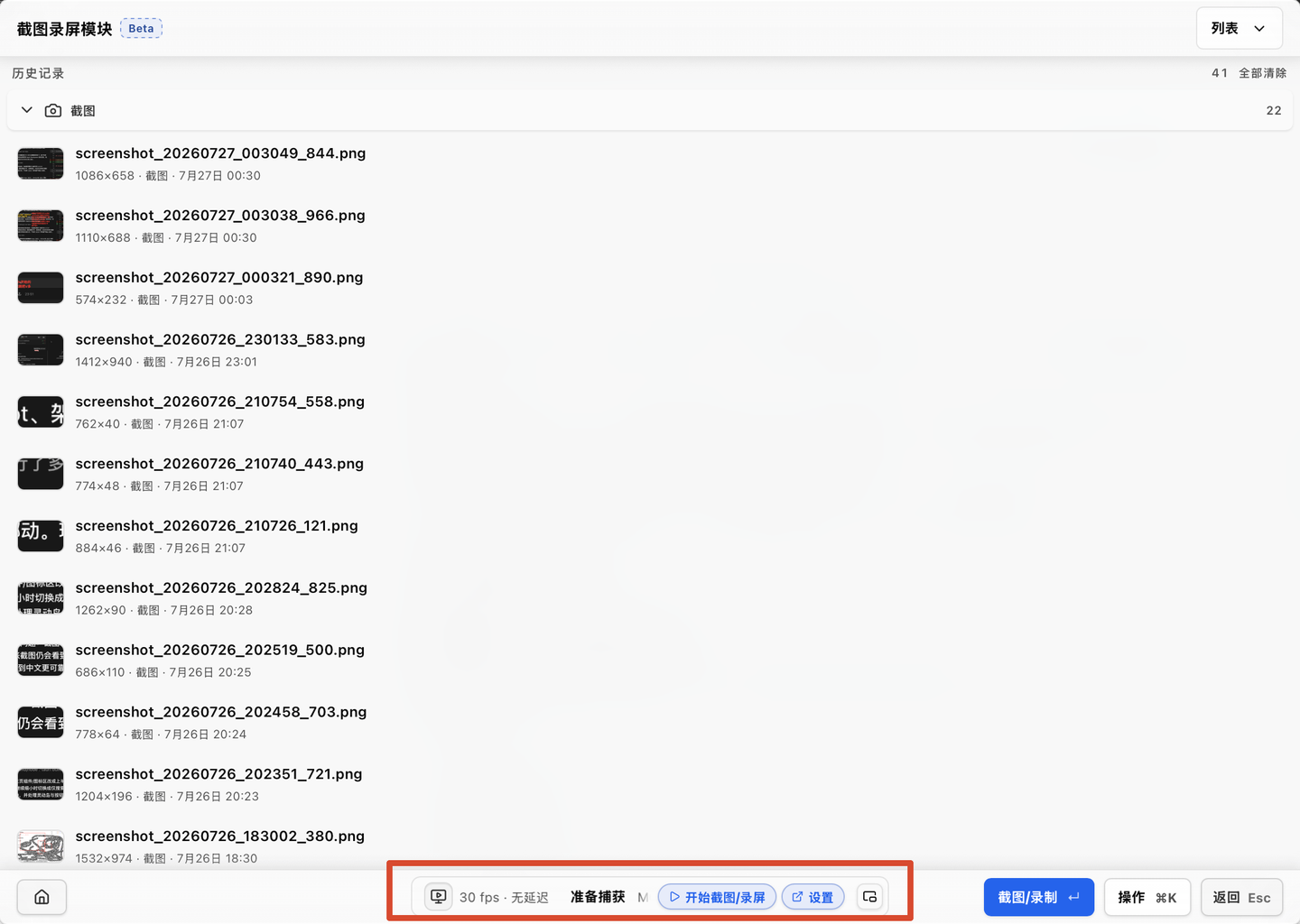Click details text '1412×940 · 截图 · 7月26日 23:01'
1300x924 pixels.
pos(166,363)
